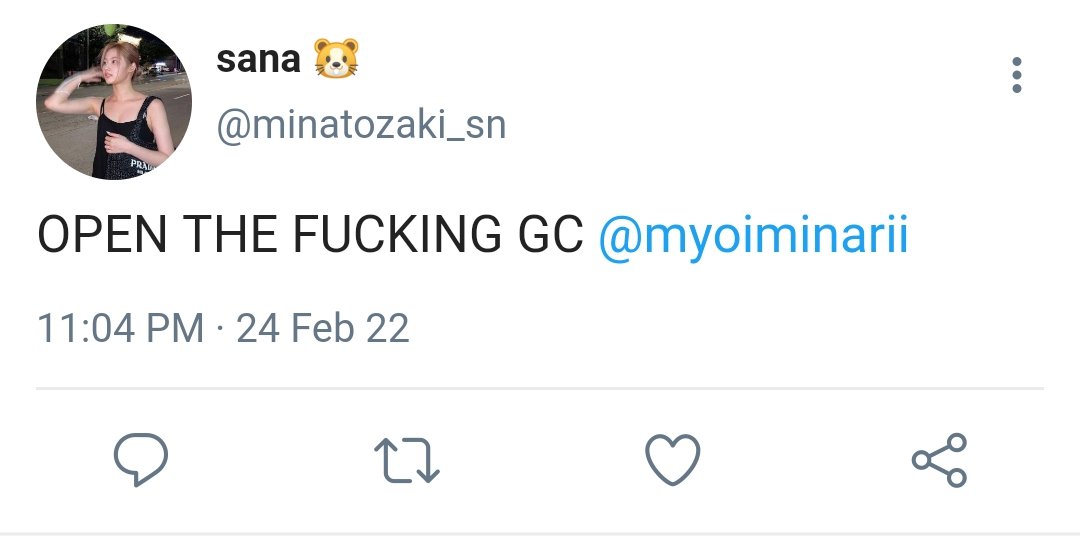Toggle retweet on sana's post
The height and width of the screenshot is (552, 1080).
tap(406, 460)
